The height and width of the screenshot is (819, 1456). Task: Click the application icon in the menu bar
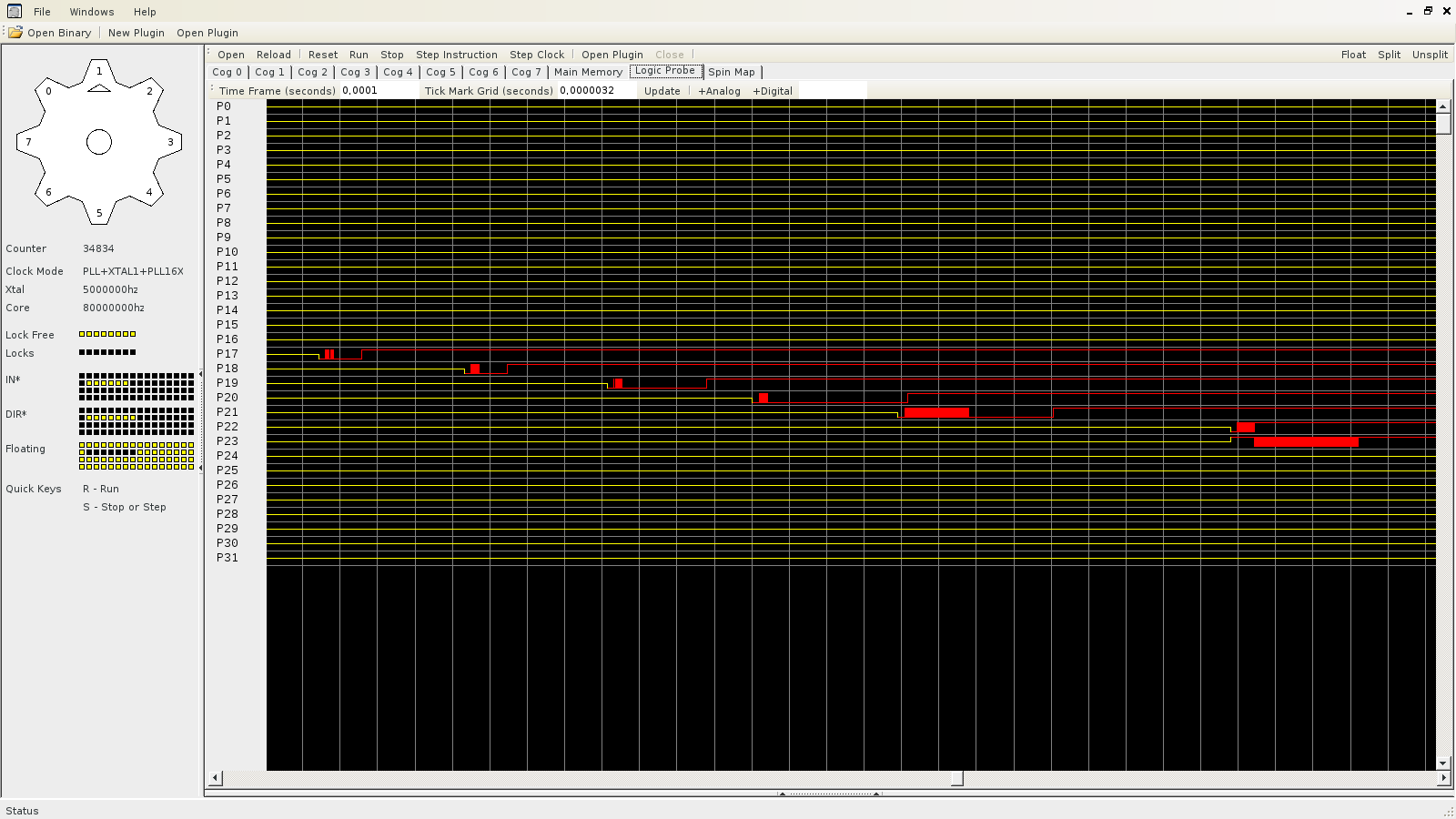[14, 11]
